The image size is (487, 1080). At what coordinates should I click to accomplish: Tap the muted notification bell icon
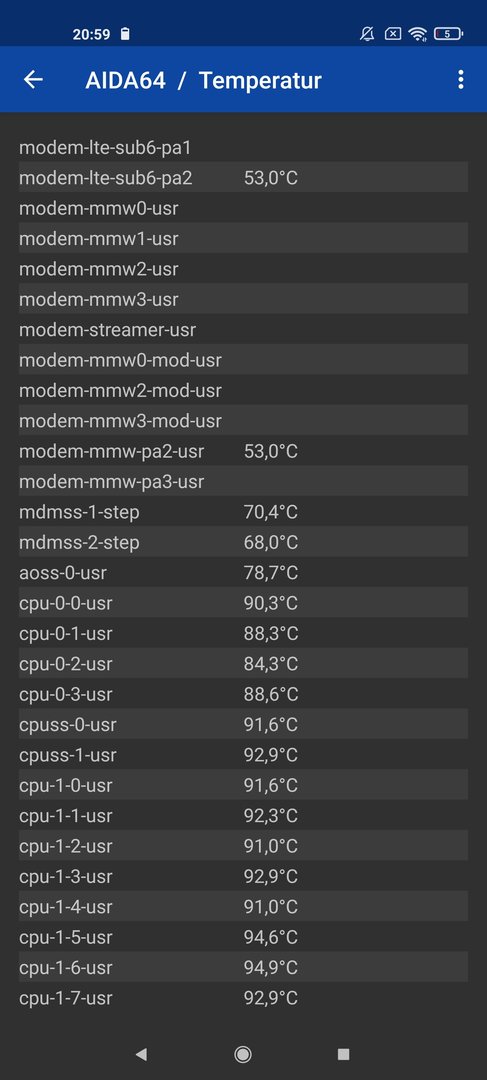click(x=368, y=33)
